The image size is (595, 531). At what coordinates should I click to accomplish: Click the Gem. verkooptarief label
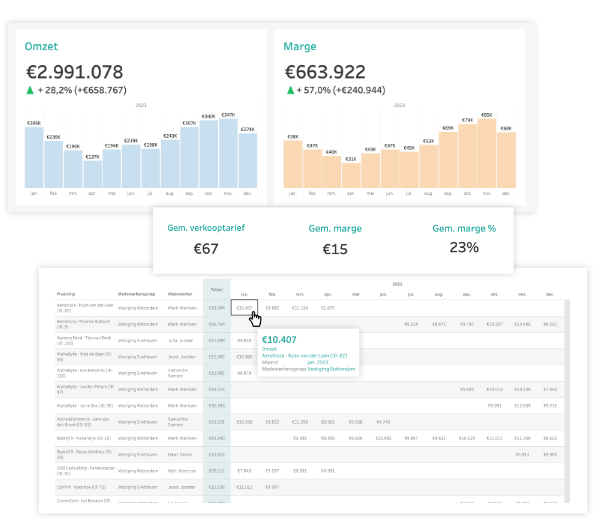(x=206, y=228)
